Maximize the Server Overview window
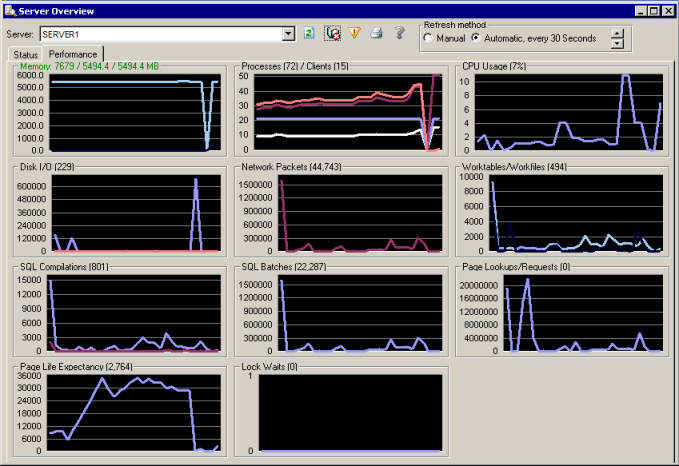This screenshot has height=466, width=679. [x=652, y=9]
